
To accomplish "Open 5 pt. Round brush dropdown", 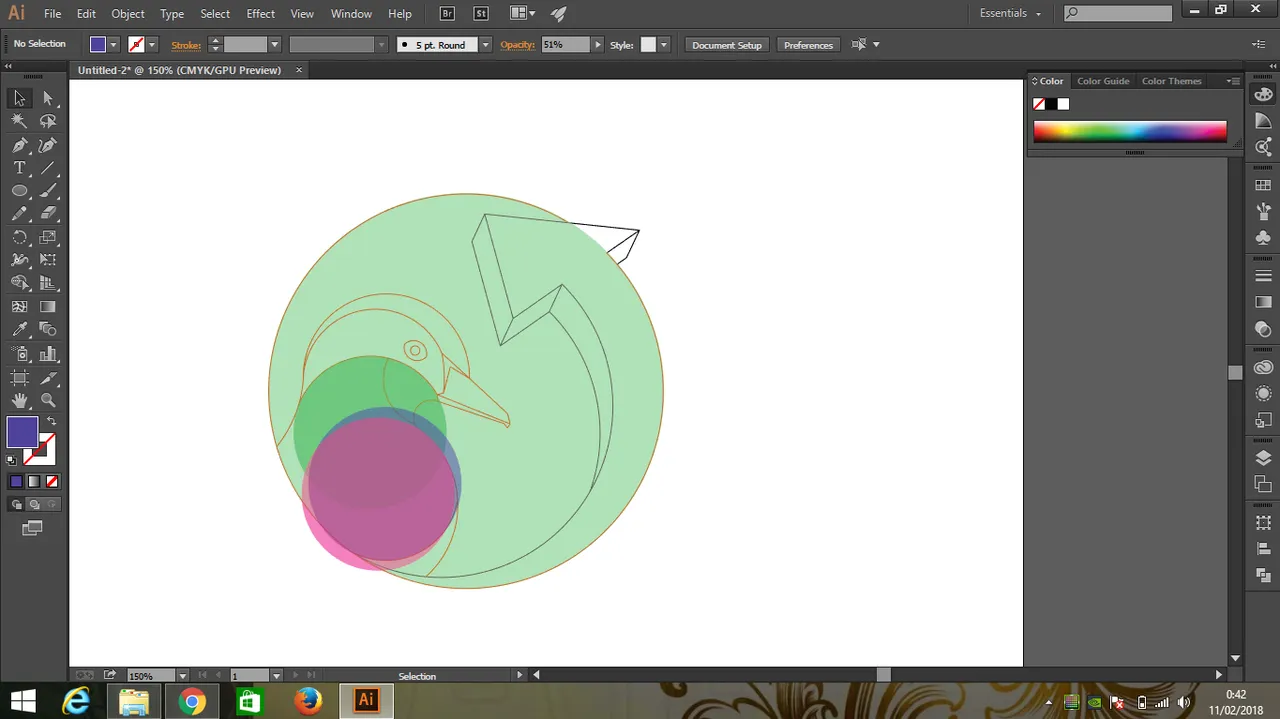I will click(x=486, y=45).
